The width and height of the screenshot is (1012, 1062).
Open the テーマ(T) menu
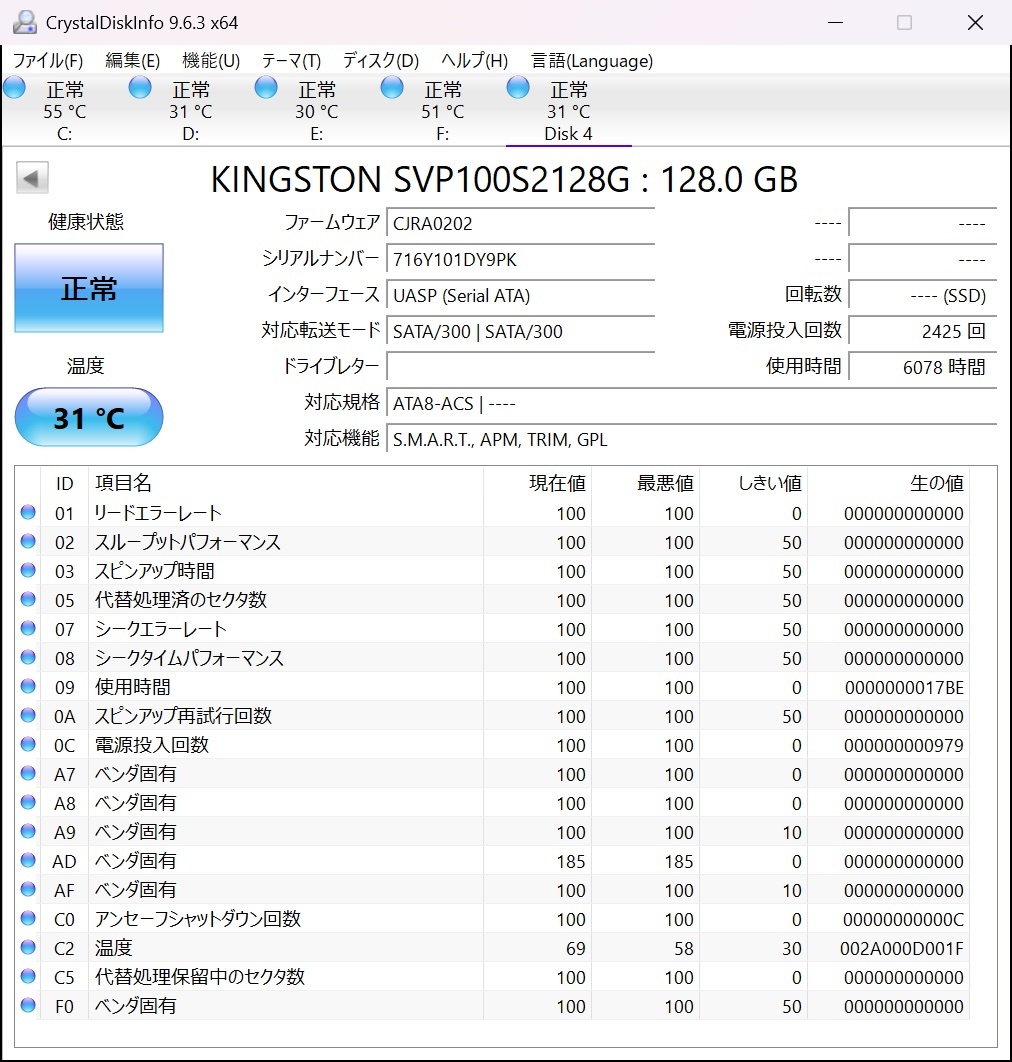click(291, 61)
